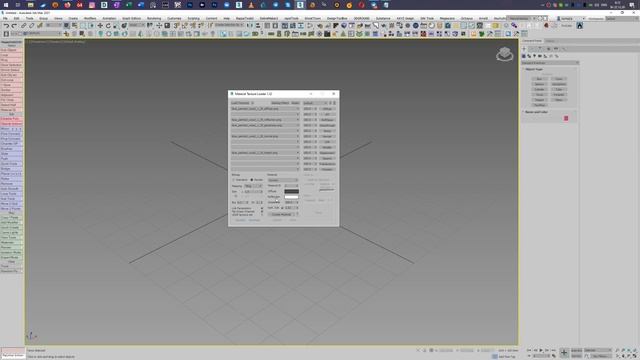Select Geometry category in Create panel
Image resolution: width=640 pixels, height=360 pixels.
[x=524, y=56]
